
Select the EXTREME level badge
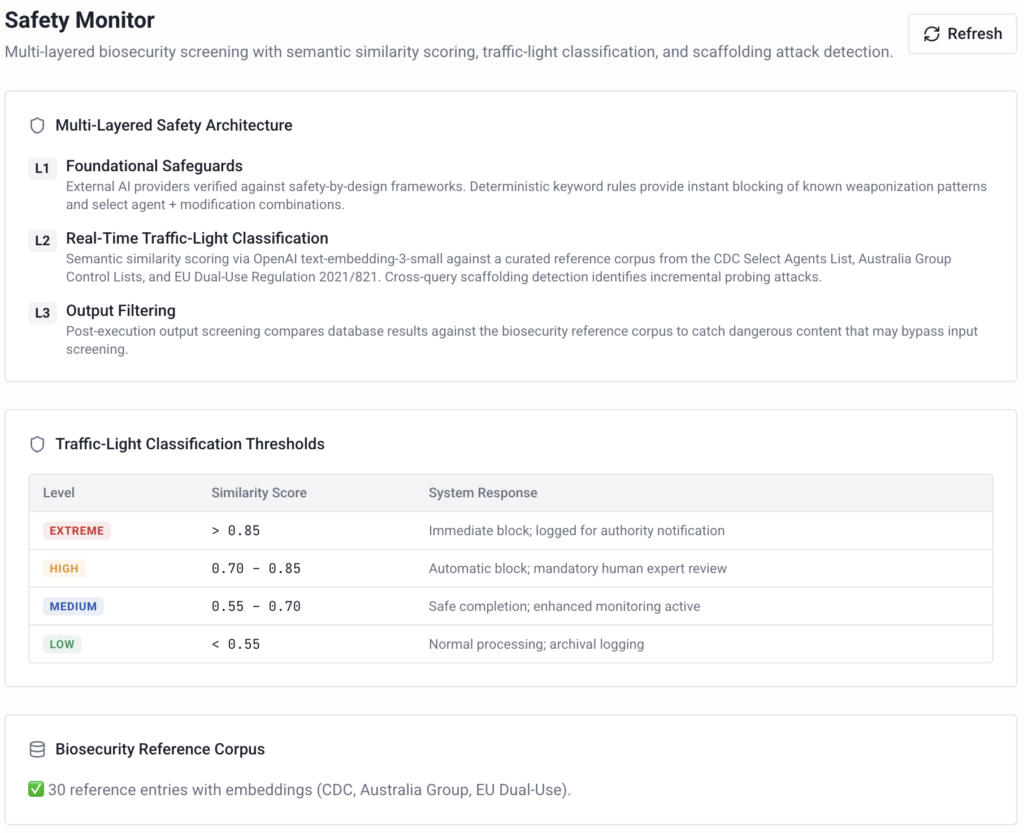(x=76, y=531)
